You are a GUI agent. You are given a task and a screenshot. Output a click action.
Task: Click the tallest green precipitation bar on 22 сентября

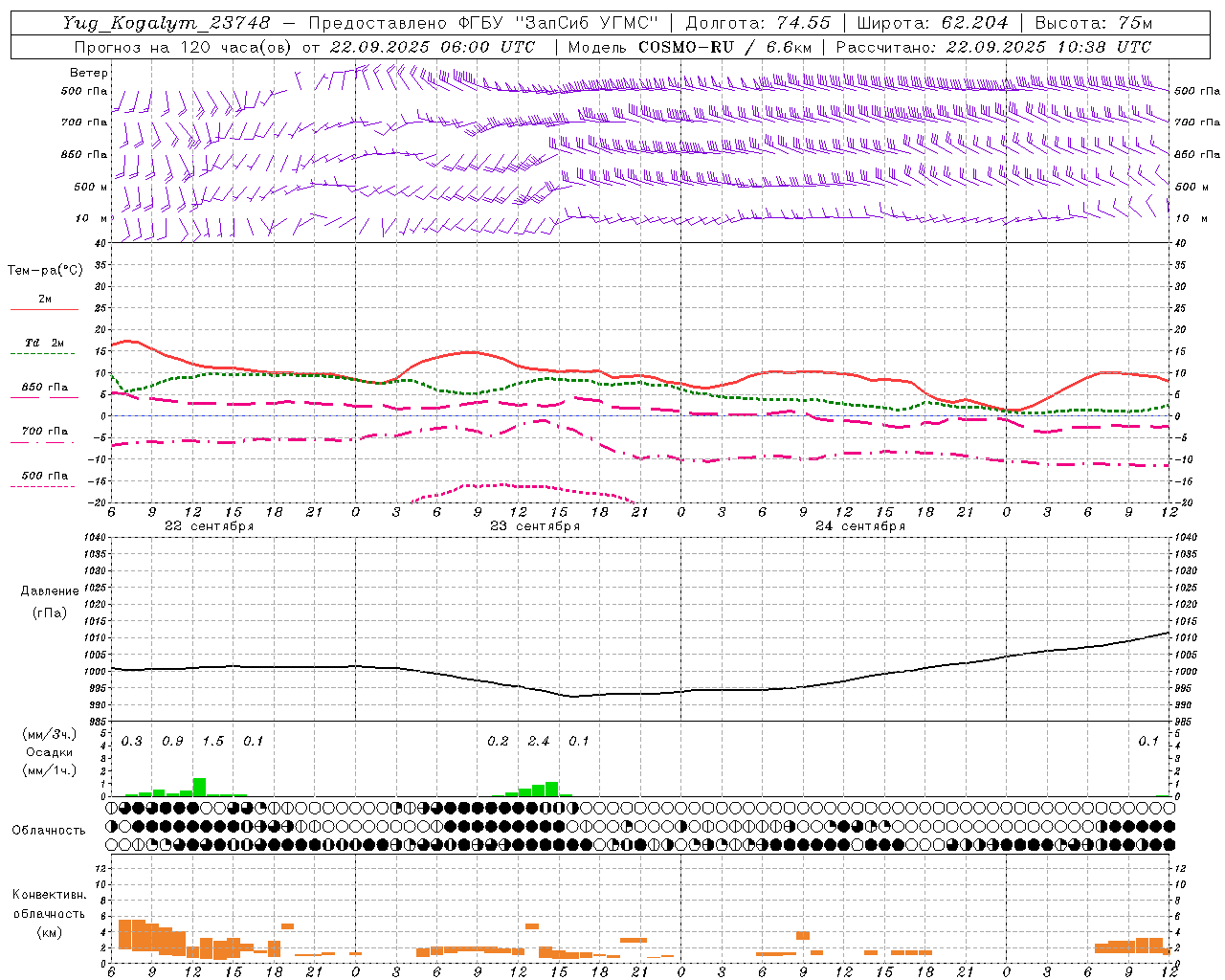[199, 787]
